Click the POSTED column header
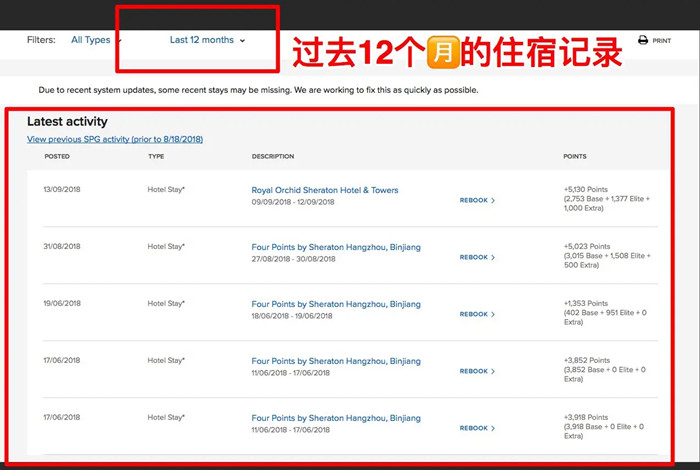The height and width of the screenshot is (470, 700). click(57, 156)
